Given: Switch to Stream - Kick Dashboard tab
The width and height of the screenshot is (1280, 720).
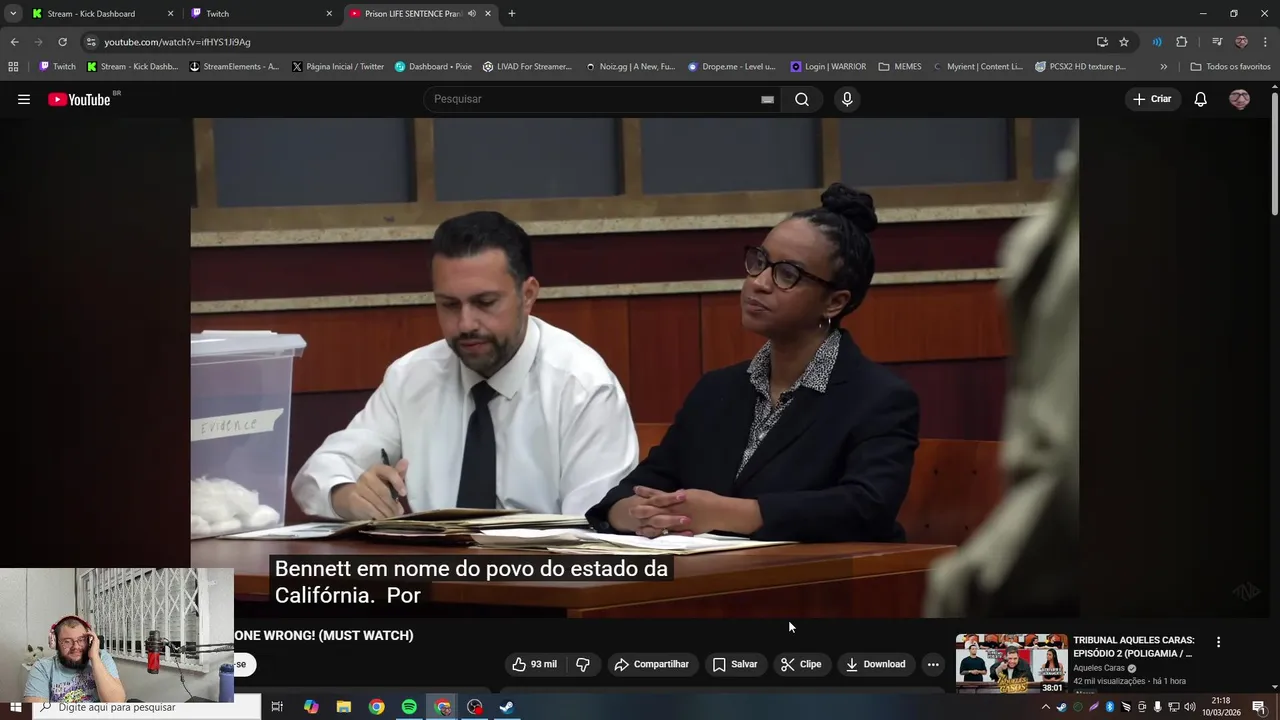Looking at the screenshot, I should 101,14.
